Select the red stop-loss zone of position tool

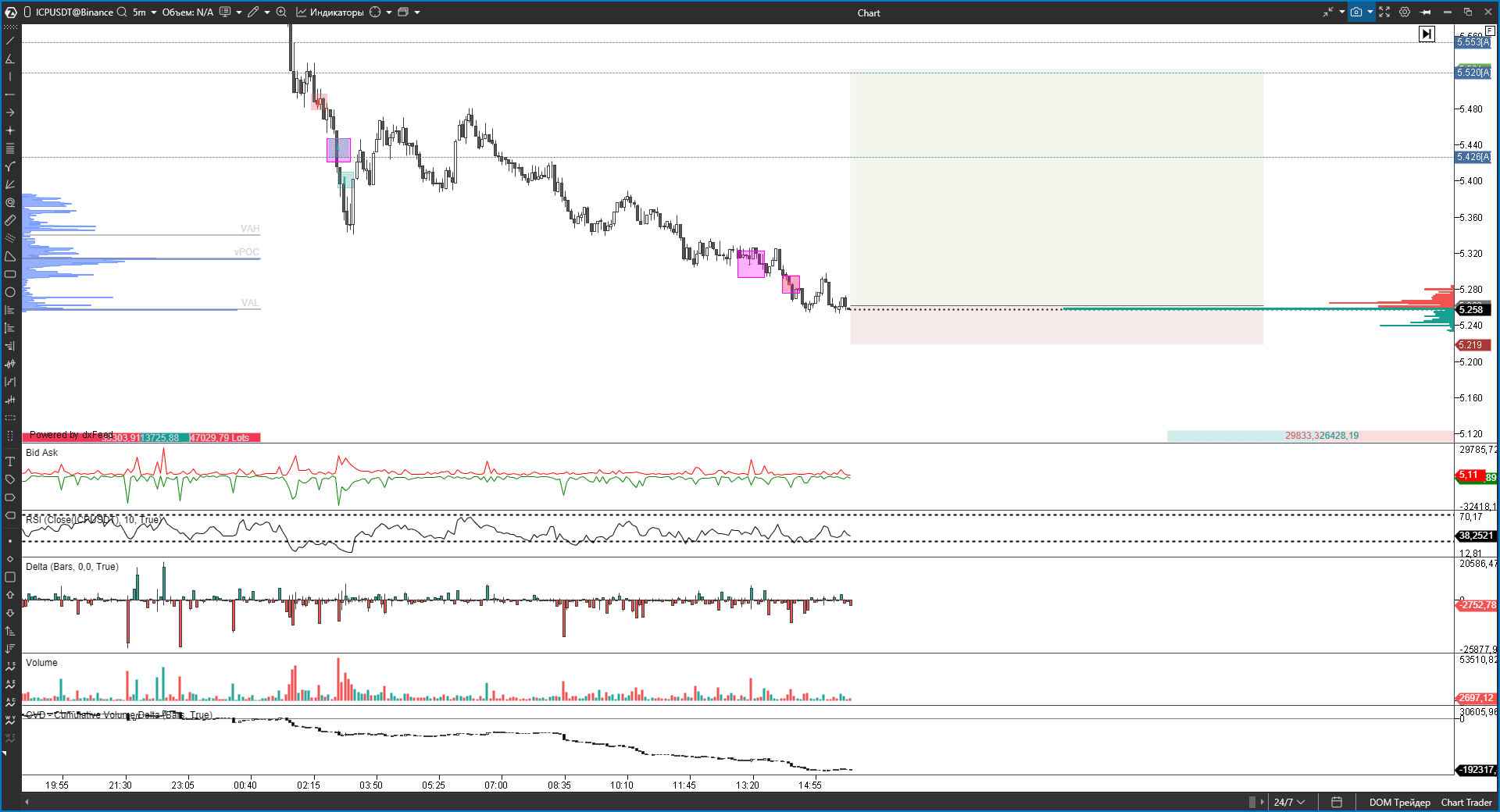point(1056,327)
